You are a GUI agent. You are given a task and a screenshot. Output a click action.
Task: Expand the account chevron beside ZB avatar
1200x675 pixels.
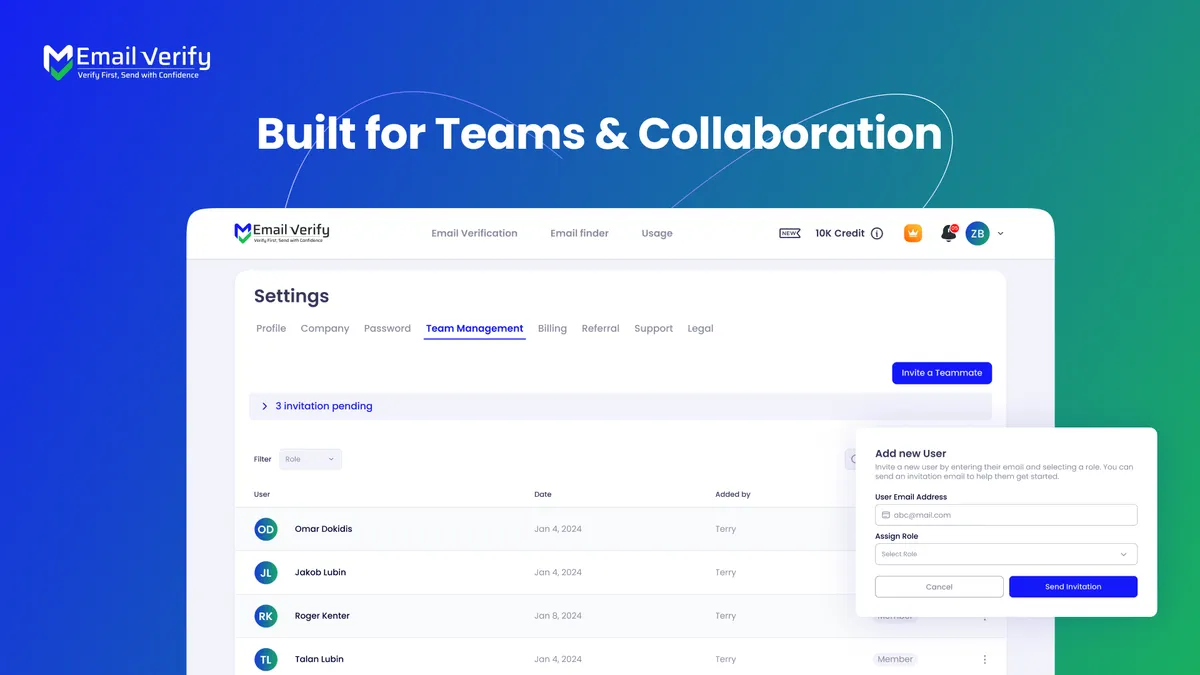click(x=1001, y=234)
